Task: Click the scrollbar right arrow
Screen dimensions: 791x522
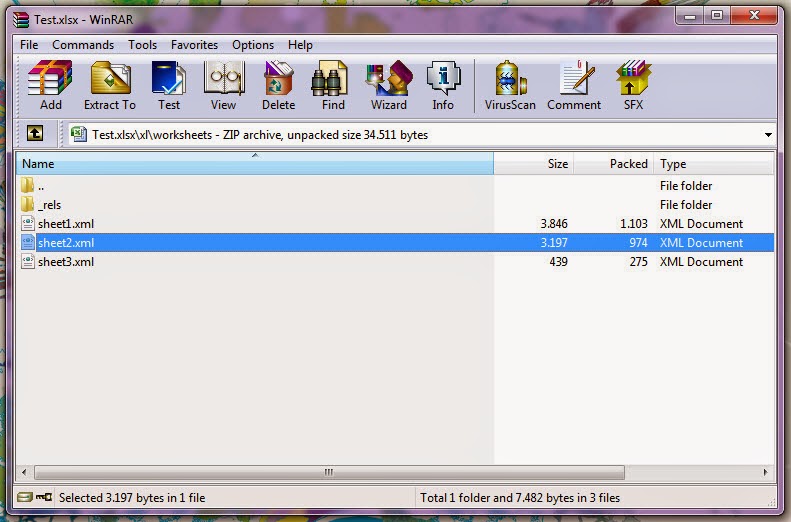Action: coord(765,473)
